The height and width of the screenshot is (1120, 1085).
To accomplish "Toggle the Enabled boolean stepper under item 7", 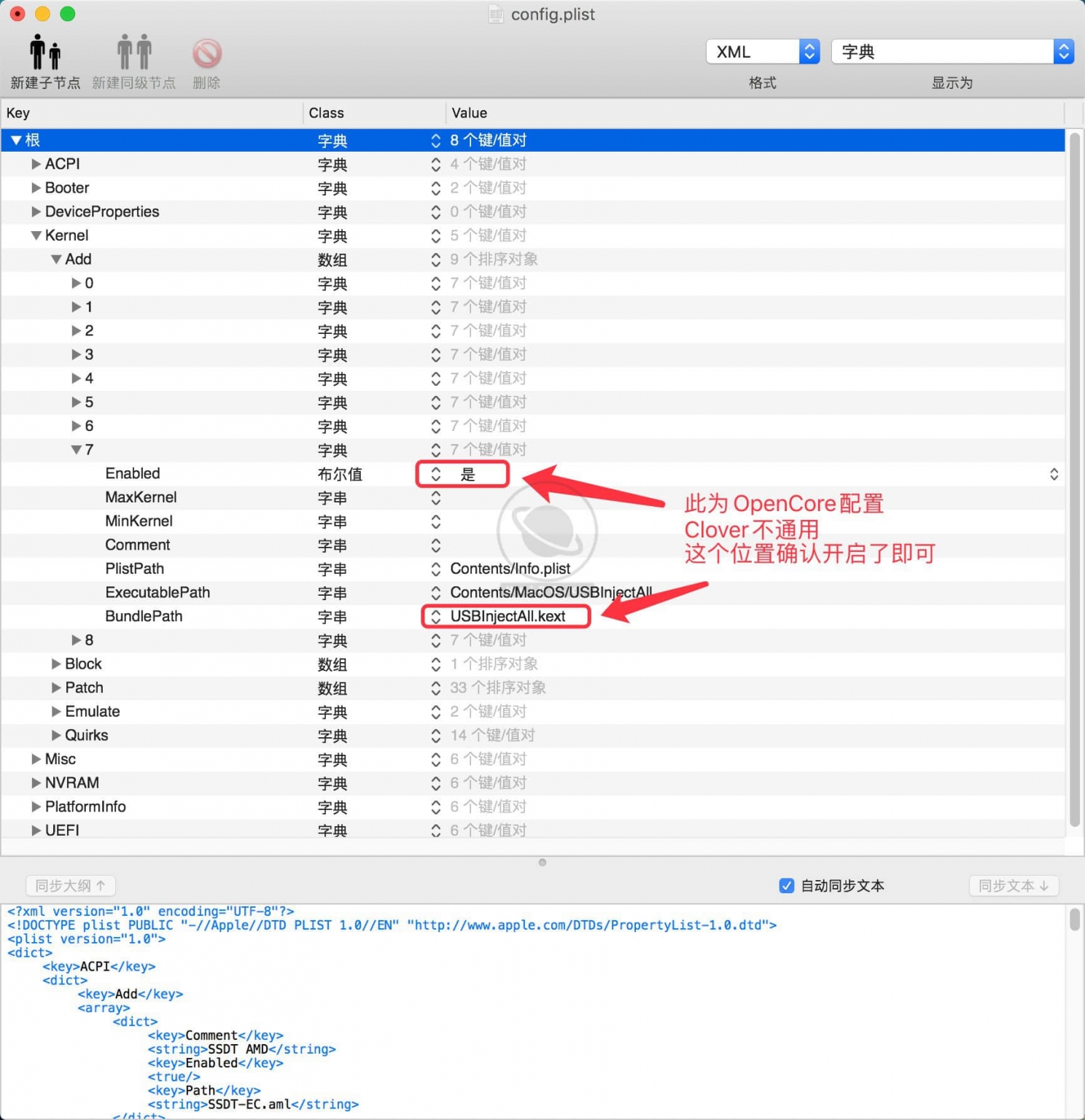I will tap(435, 474).
